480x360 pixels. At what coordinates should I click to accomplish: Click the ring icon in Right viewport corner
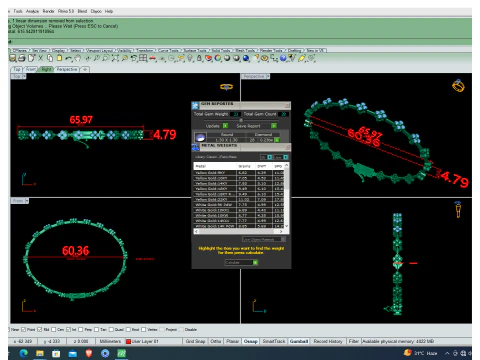(458, 209)
